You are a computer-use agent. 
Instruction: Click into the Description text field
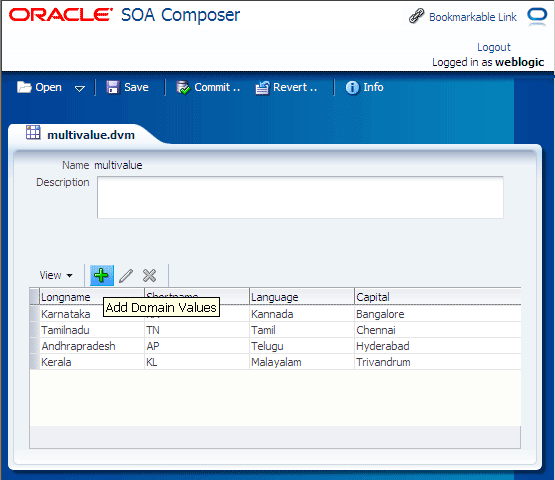300,197
